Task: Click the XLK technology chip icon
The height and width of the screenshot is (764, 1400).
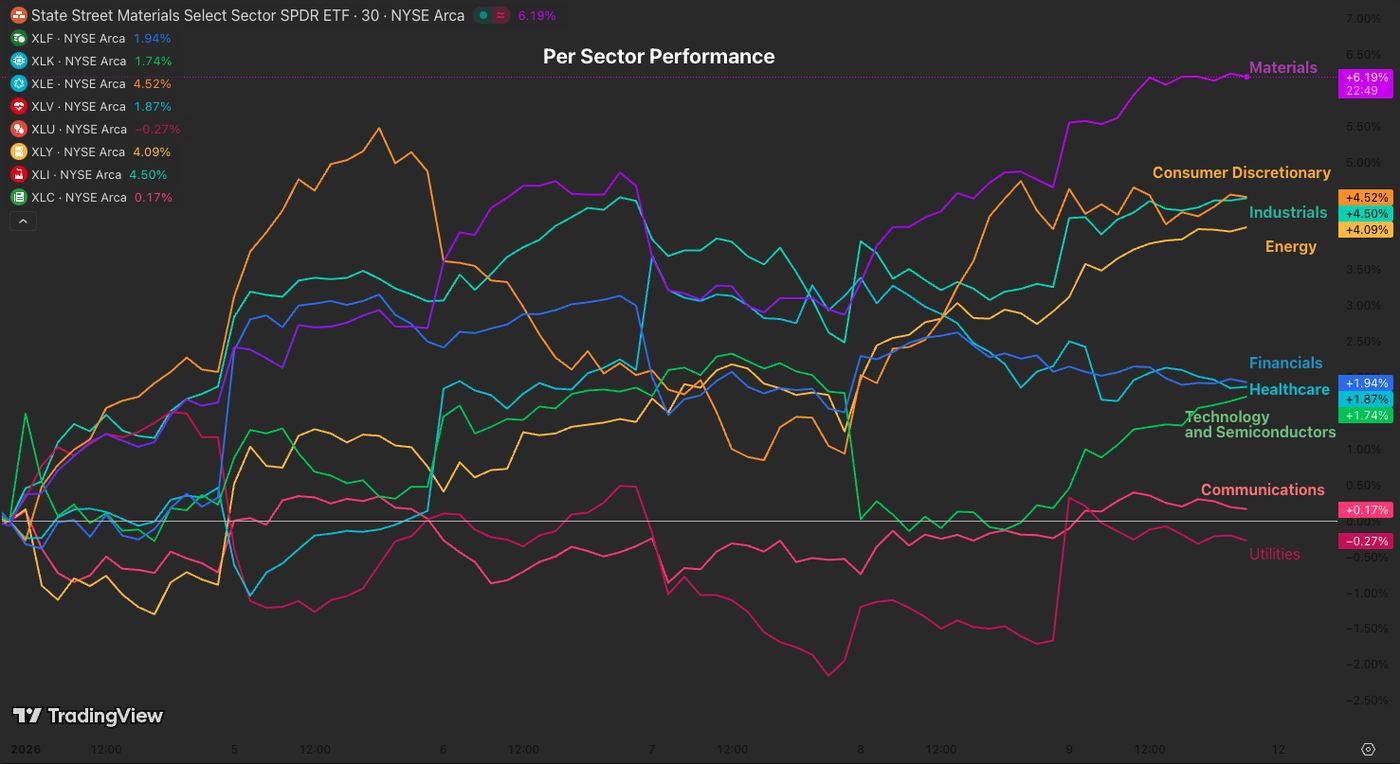Action: pyautogui.click(x=18, y=61)
